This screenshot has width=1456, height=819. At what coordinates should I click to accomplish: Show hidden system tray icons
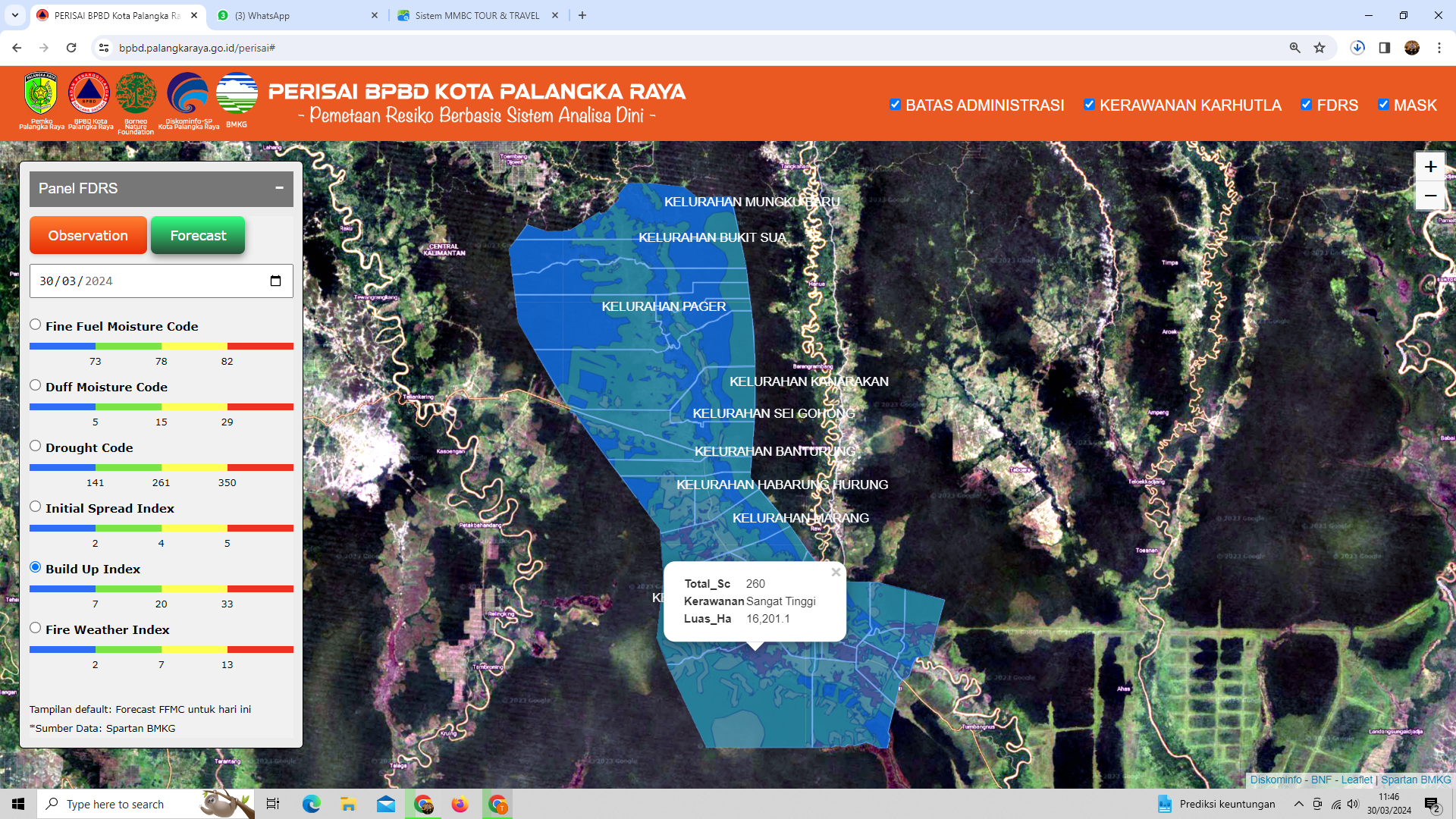(x=1298, y=804)
